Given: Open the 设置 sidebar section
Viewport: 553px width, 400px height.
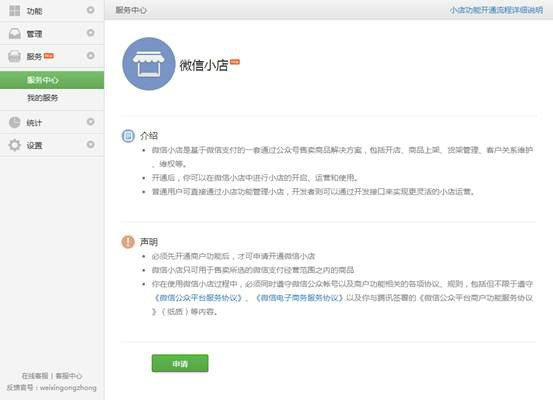Looking at the screenshot, I should pyautogui.click(x=52, y=145).
